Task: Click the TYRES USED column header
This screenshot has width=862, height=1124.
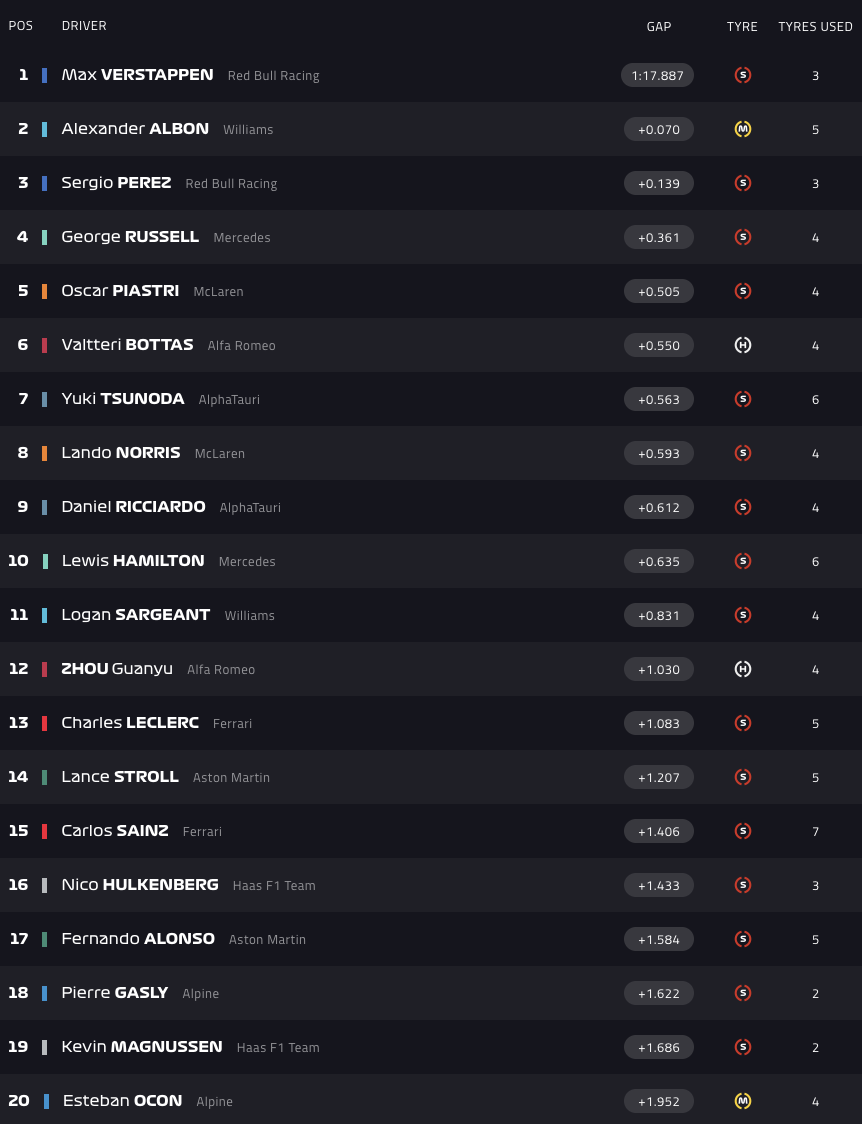Action: (815, 27)
